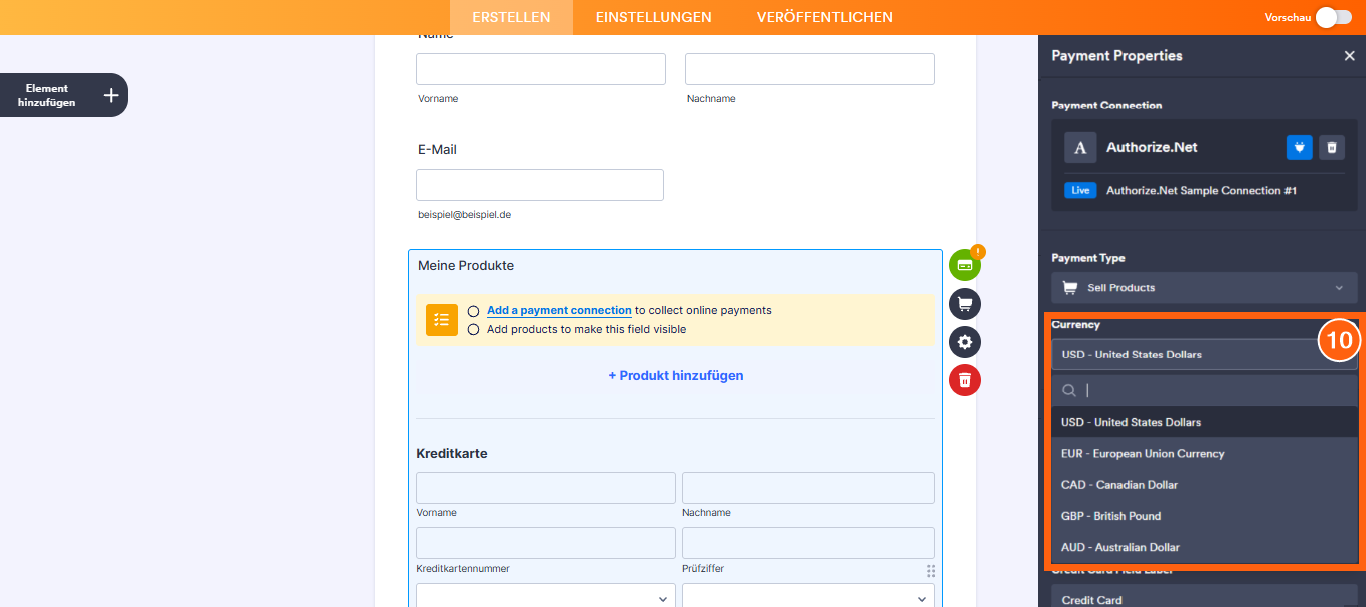
Task: Click the Element hinzufügen button
Action: (63, 95)
